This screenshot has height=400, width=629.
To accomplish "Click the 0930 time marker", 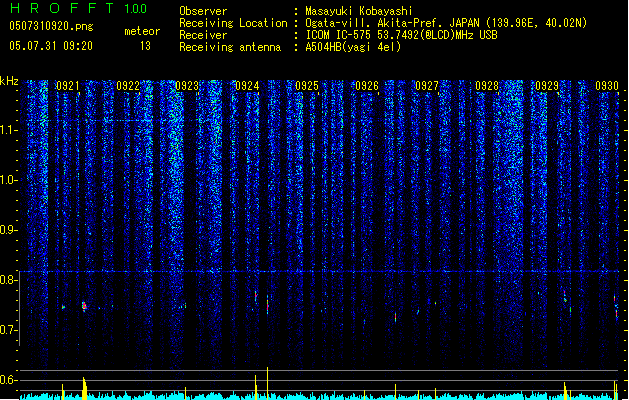I will click(607, 86).
